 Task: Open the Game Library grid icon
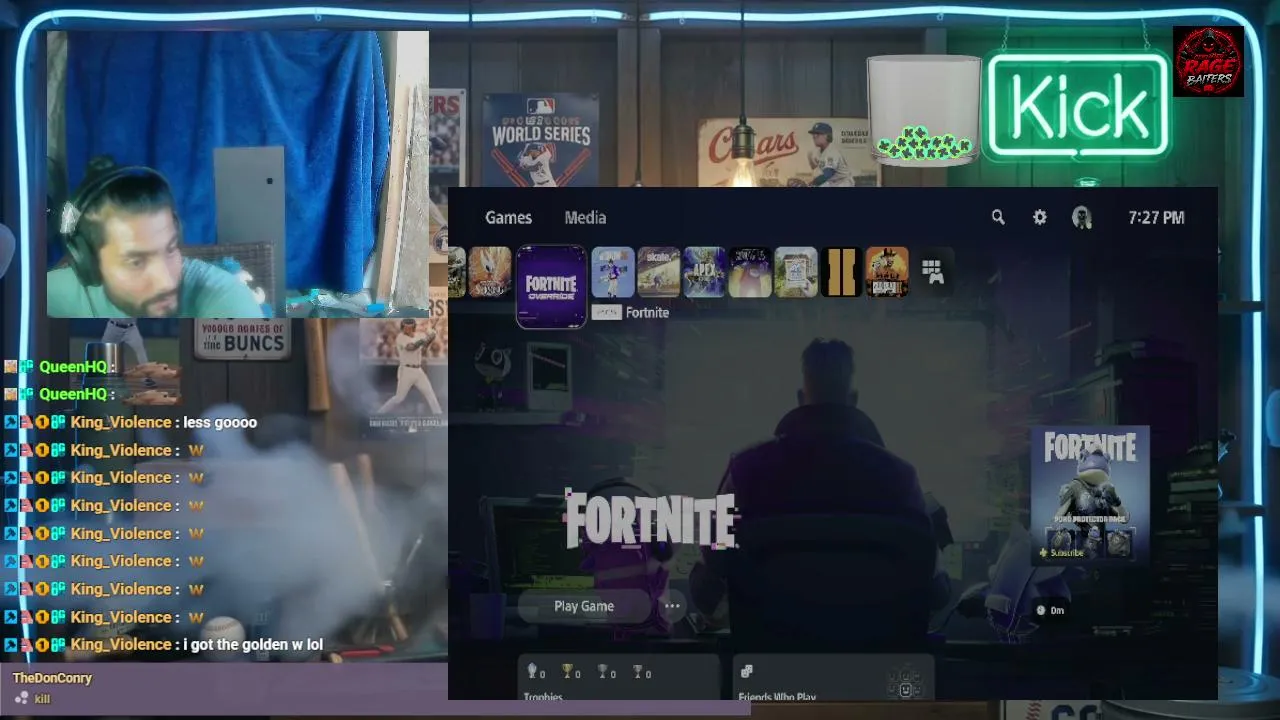pos(933,272)
